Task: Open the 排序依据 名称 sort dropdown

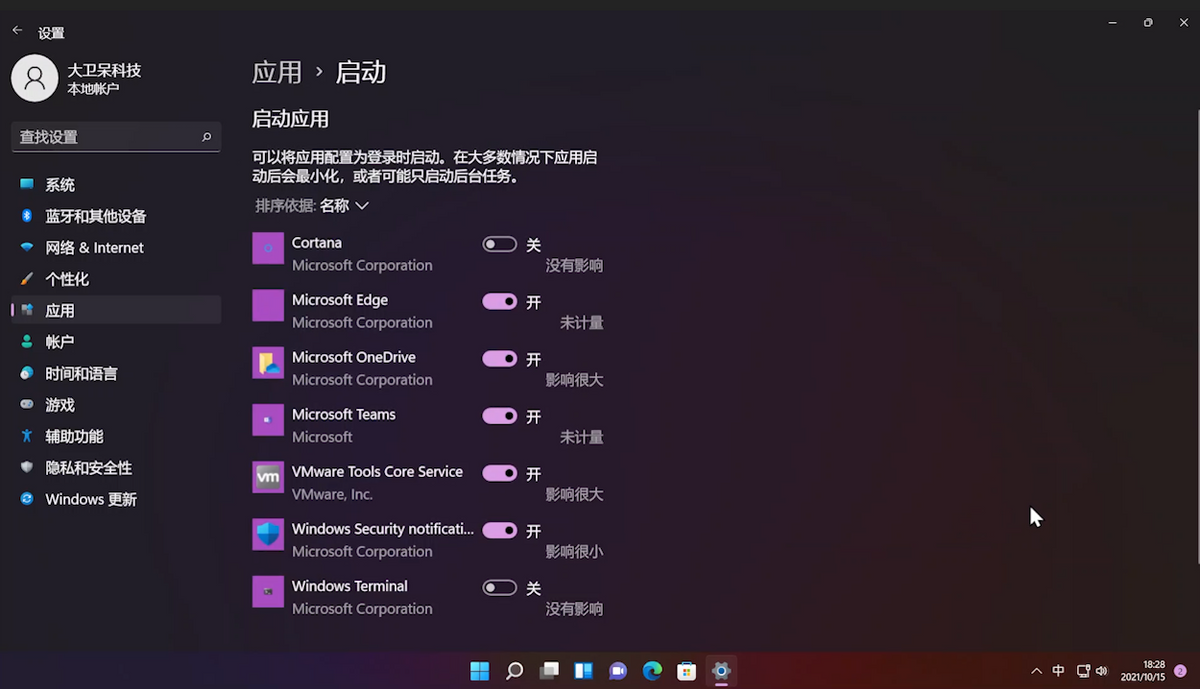Action: point(312,205)
